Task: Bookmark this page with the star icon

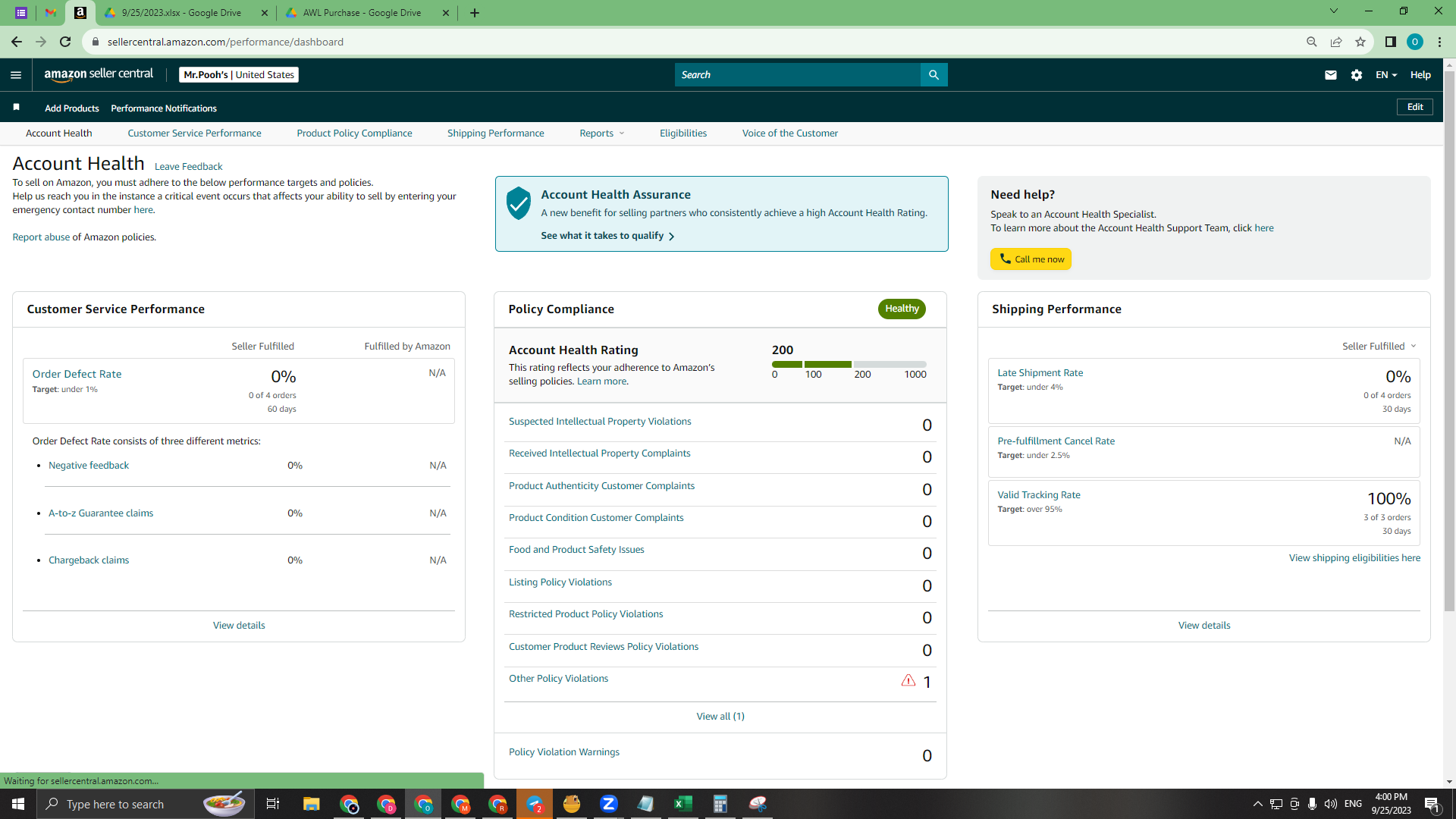Action: (x=1360, y=42)
